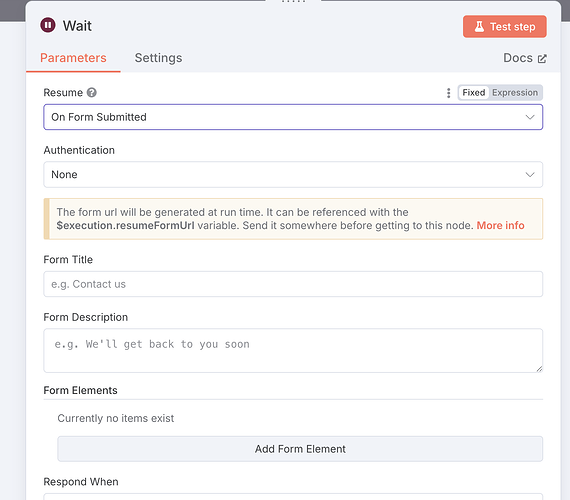The width and height of the screenshot is (570, 500).
Task: Open the Resume three-dot options menu
Action: pyautogui.click(x=448, y=93)
